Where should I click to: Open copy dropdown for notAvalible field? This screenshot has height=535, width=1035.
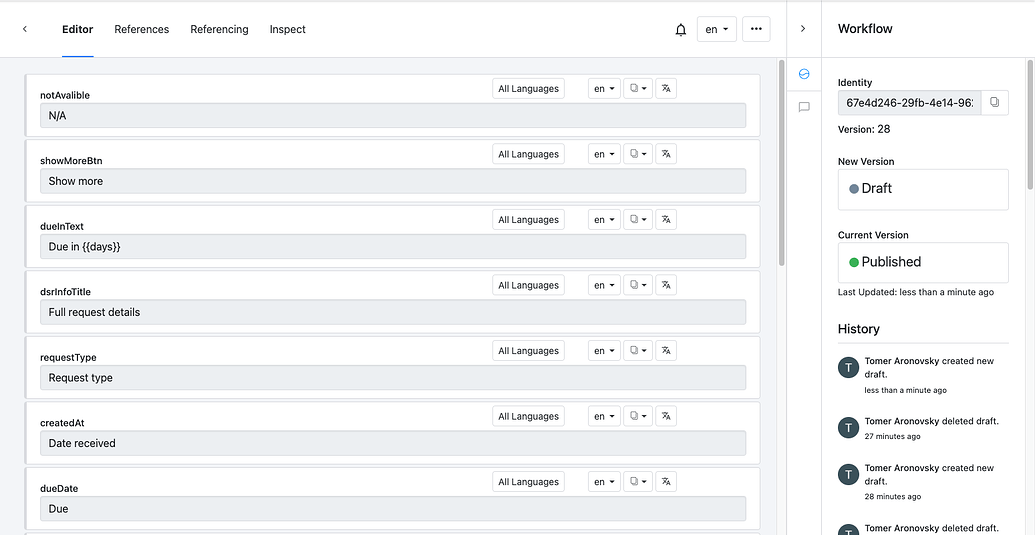(638, 88)
